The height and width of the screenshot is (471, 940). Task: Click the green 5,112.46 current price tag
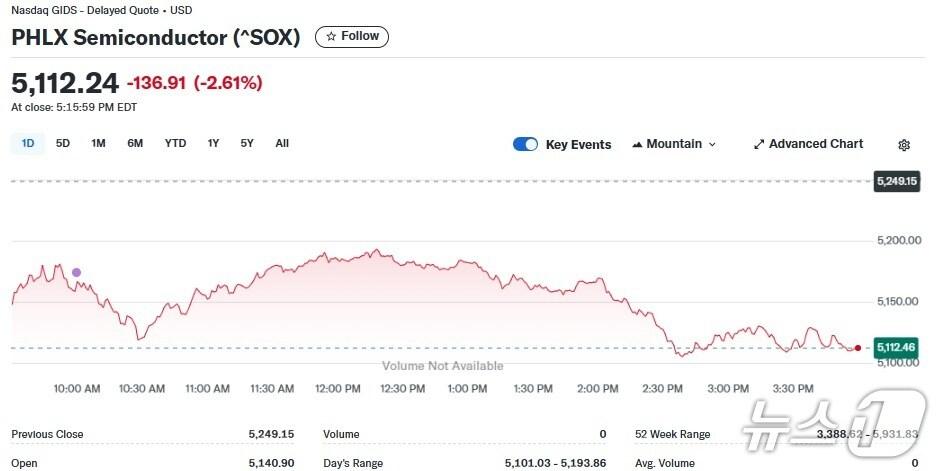coord(896,347)
